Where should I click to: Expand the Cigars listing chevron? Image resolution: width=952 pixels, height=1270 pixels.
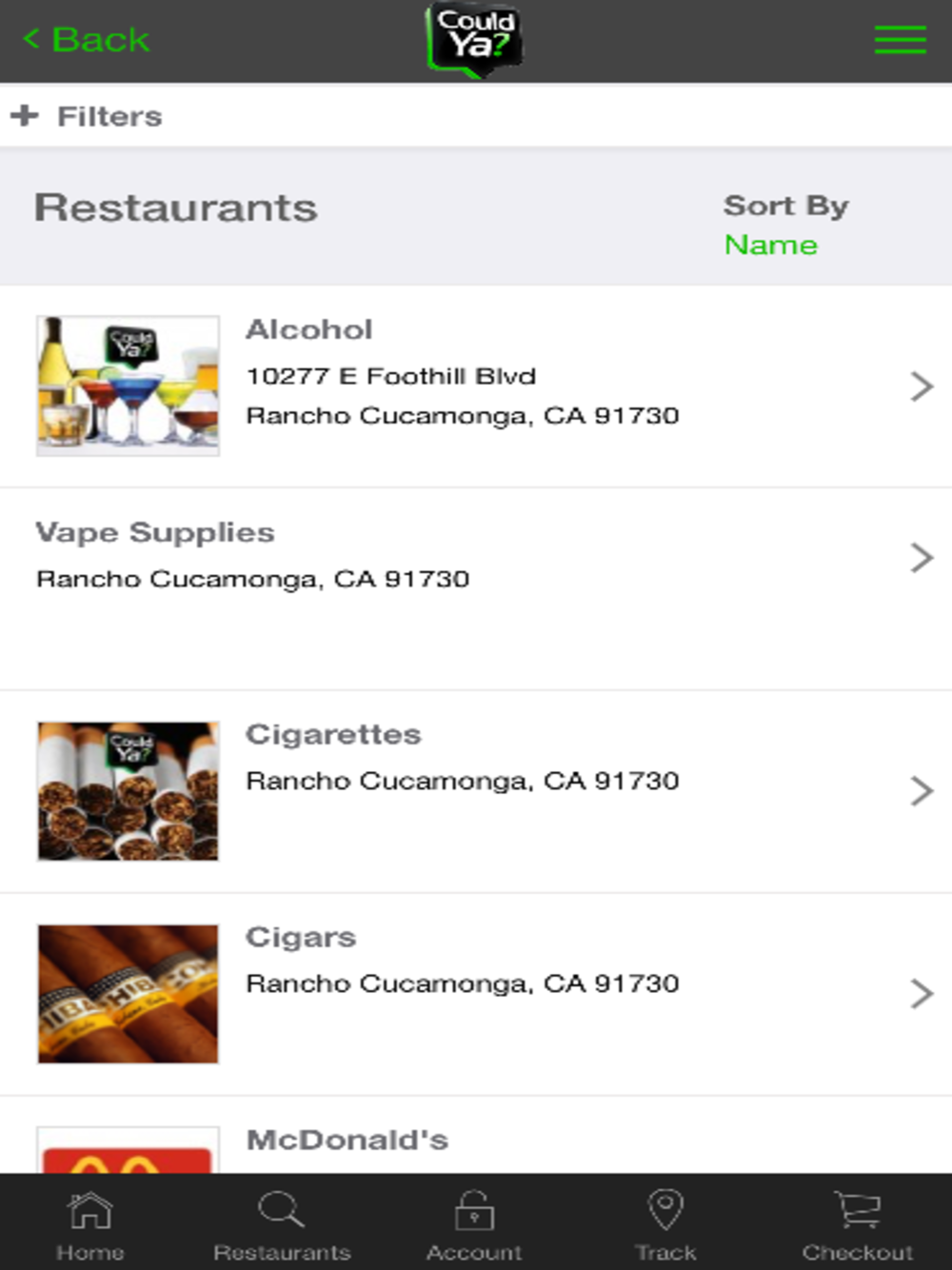tap(922, 994)
